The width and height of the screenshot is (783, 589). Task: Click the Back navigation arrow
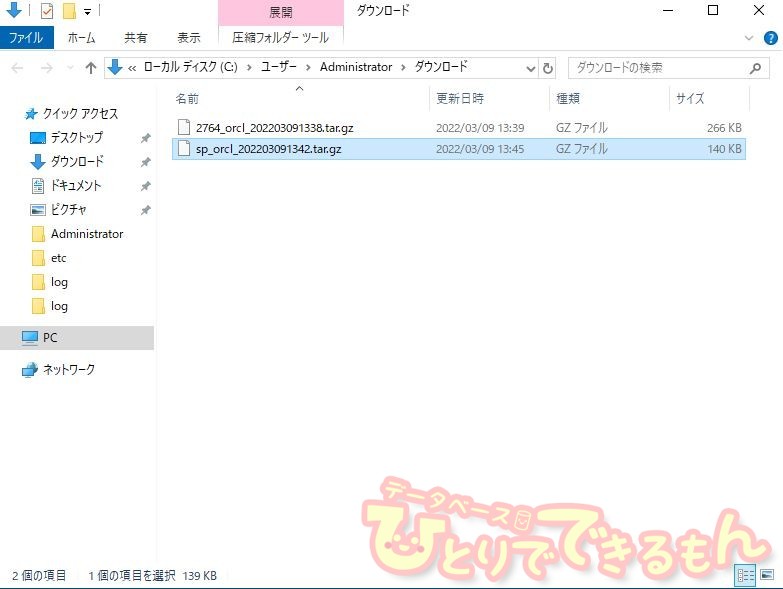[19, 68]
